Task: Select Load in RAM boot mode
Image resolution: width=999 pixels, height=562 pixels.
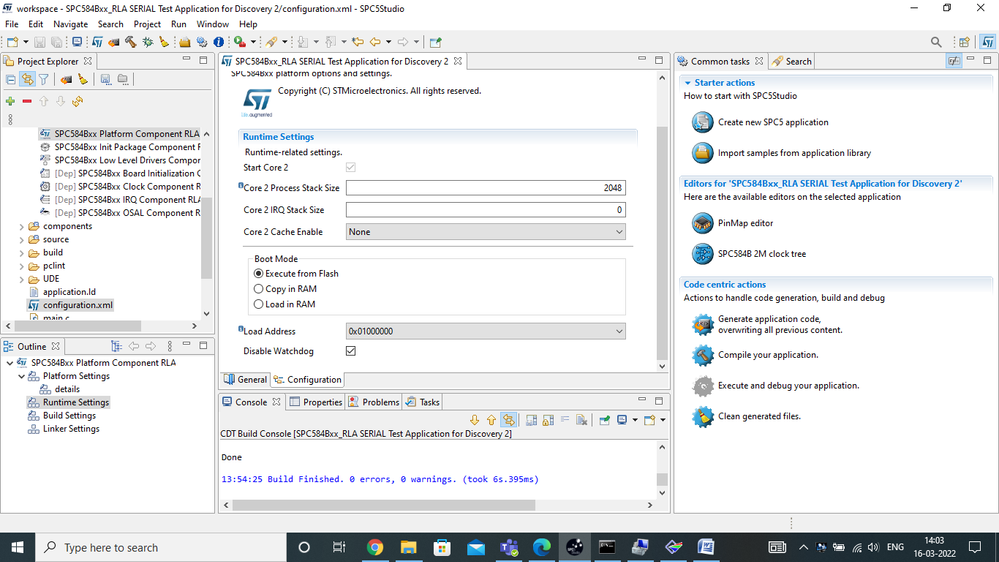Action: point(258,304)
